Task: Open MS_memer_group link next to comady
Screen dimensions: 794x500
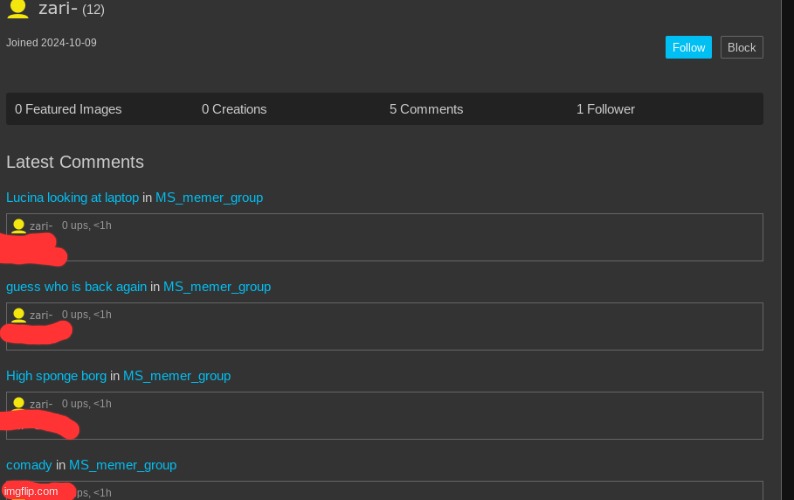Action: (x=123, y=465)
